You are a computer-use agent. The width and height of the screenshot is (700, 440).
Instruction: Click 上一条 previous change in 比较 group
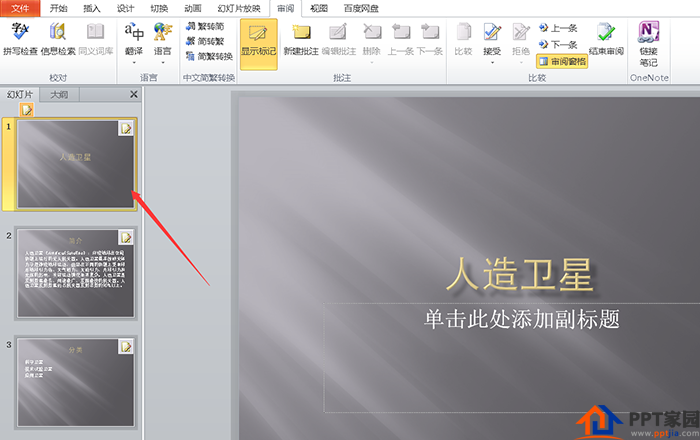tap(558, 28)
